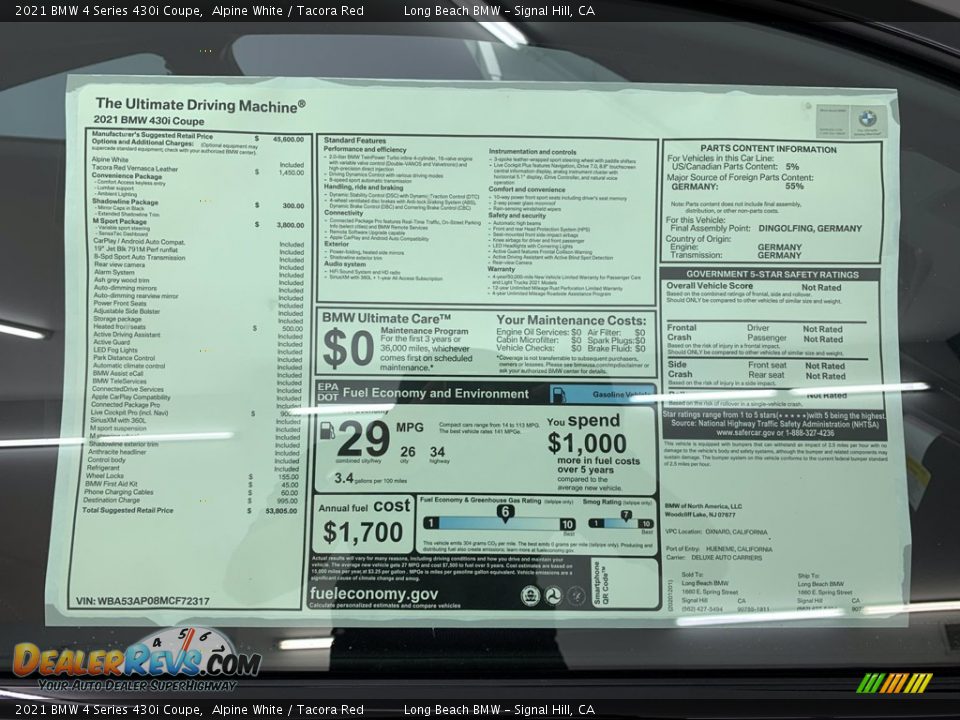Select the Fuel Economy rating 6 marker
Screen dimensions: 960x720
coord(505,513)
